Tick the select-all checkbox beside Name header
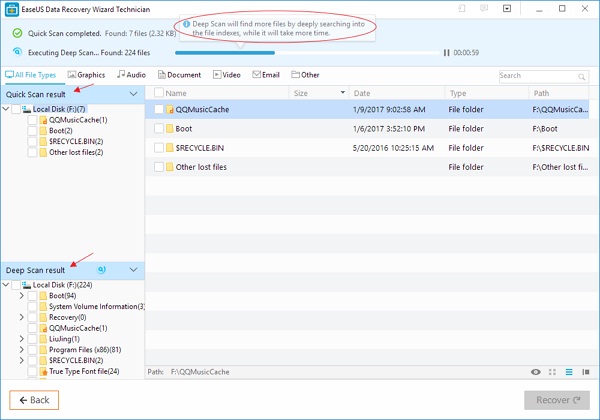 coord(156,93)
